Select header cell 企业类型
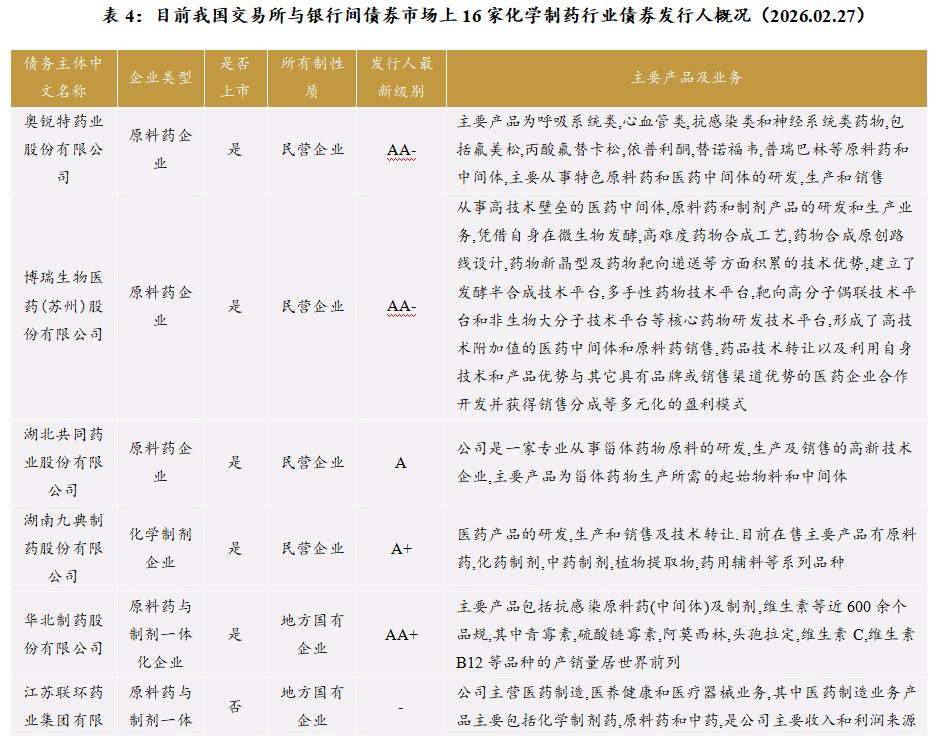Viewport: 940px width, 747px height. [x=161, y=77]
